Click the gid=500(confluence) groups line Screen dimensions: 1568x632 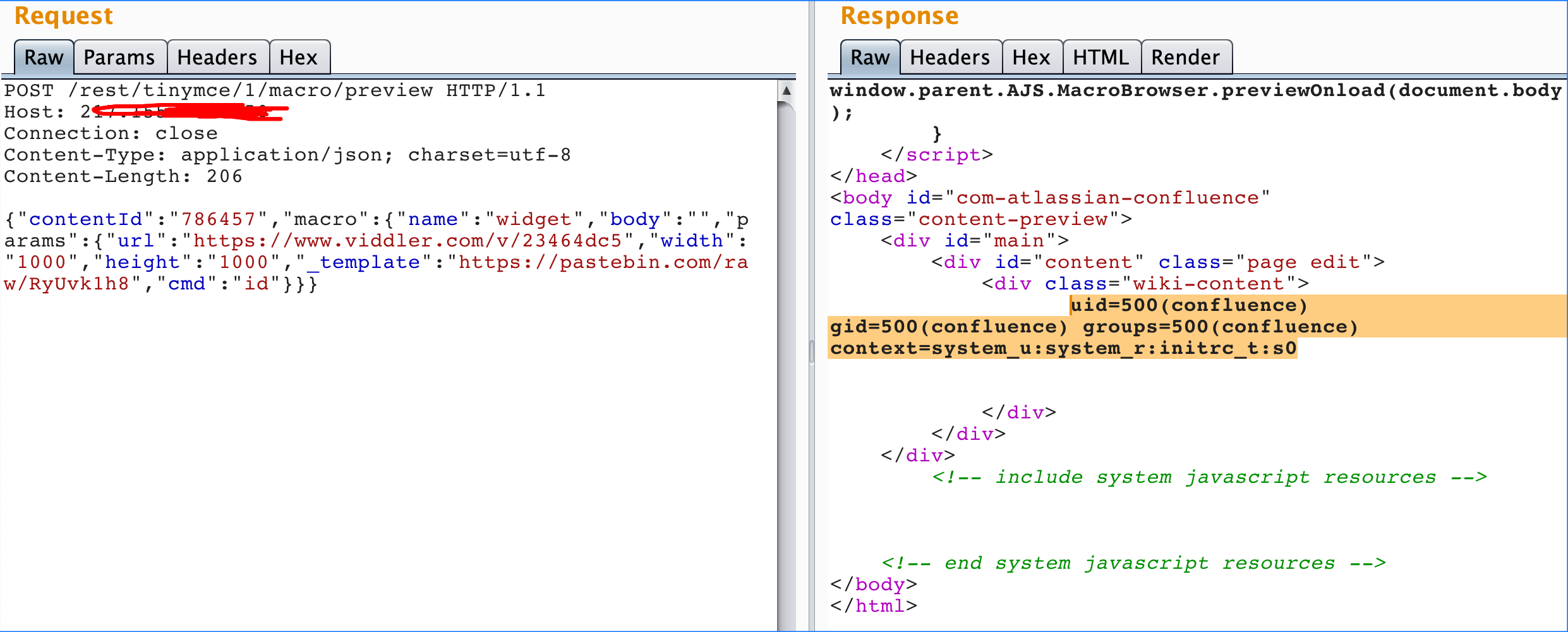coord(1094,327)
